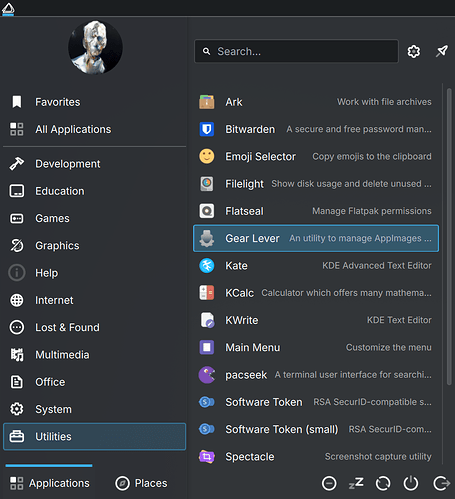This screenshot has height=499, width=455.
Task: Click the Filelight name label
Action: point(244,184)
